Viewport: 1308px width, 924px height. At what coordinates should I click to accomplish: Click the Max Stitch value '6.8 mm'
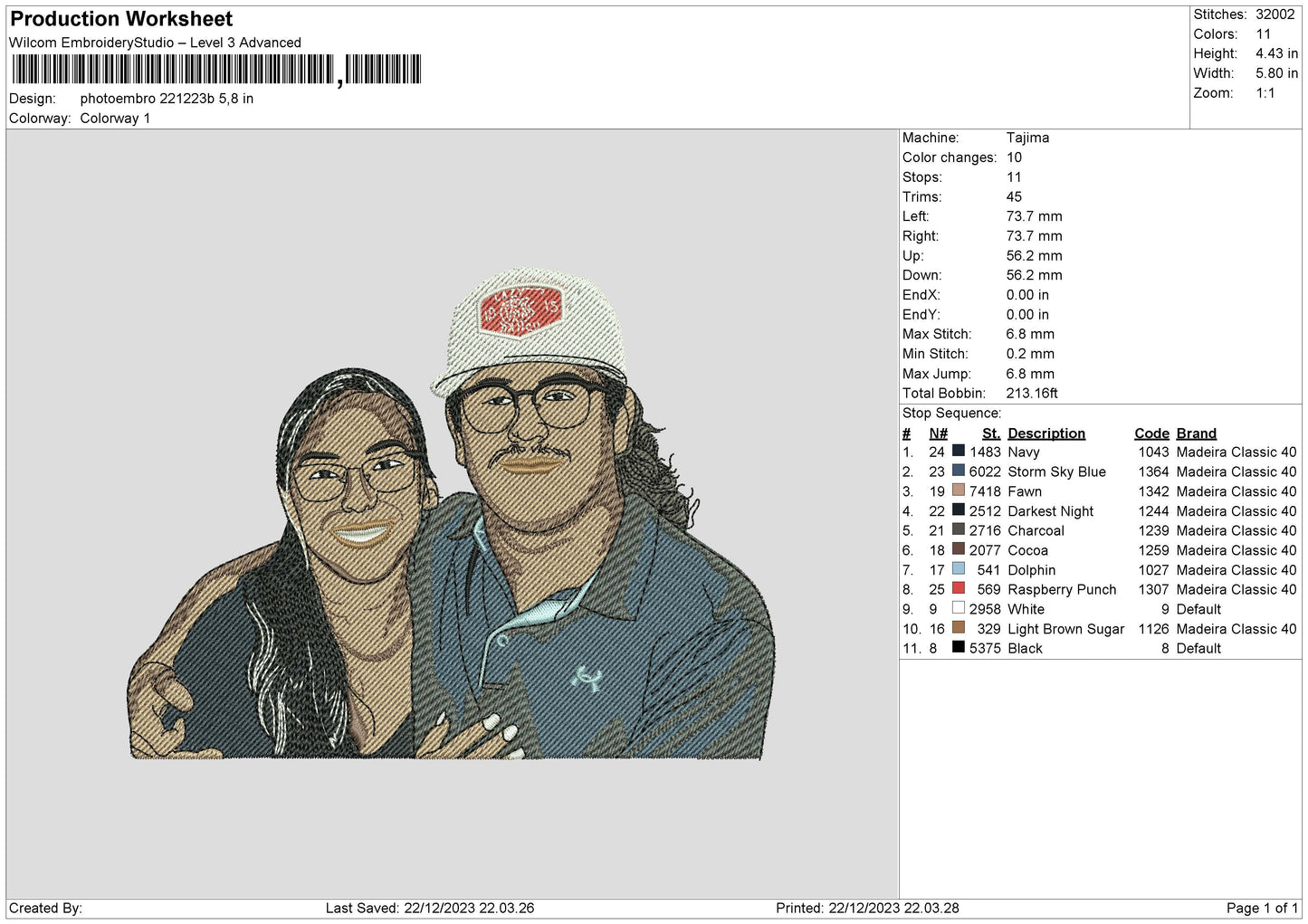[1030, 334]
